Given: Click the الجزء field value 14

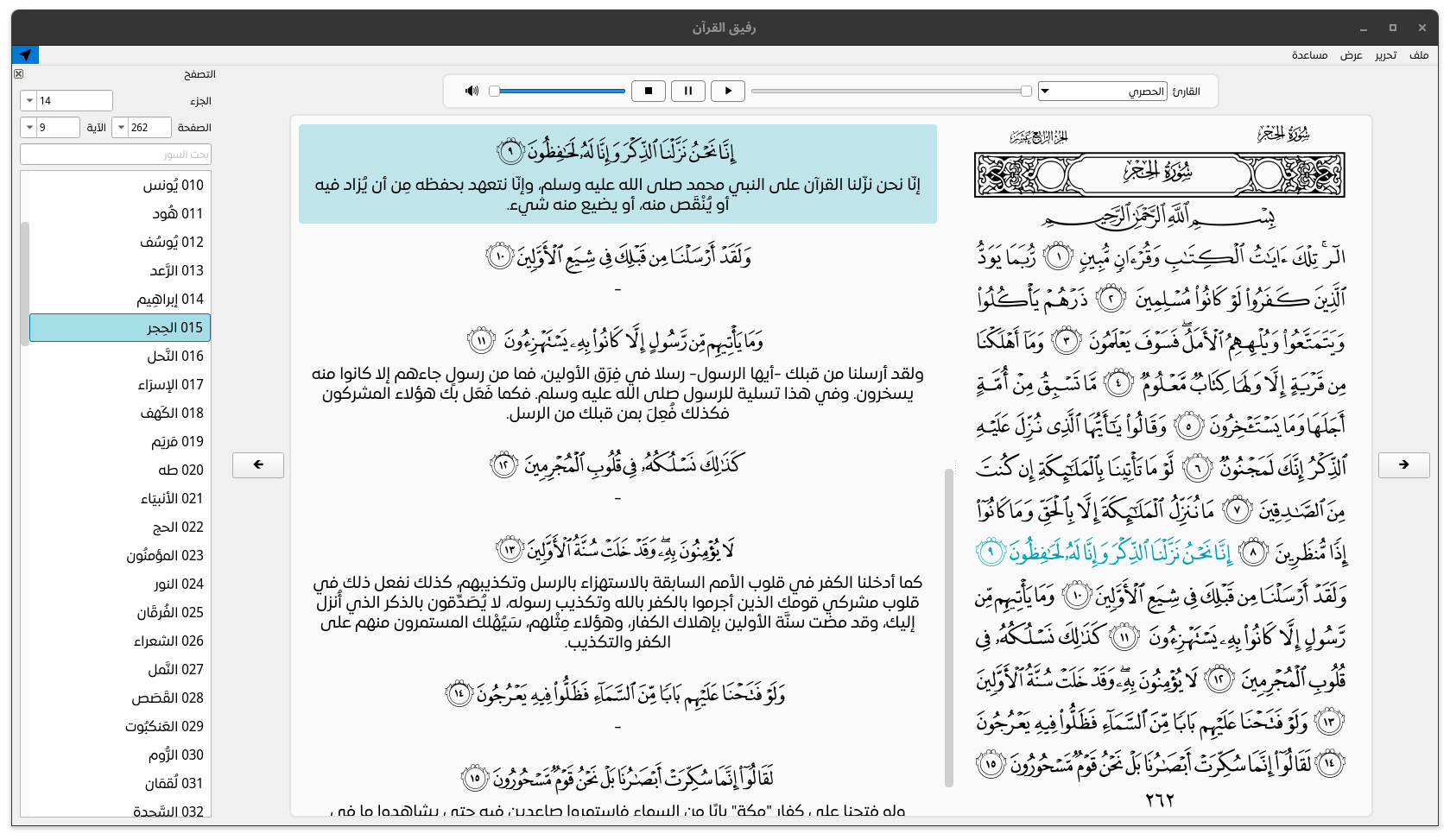Looking at the screenshot, I should [74, 101].
